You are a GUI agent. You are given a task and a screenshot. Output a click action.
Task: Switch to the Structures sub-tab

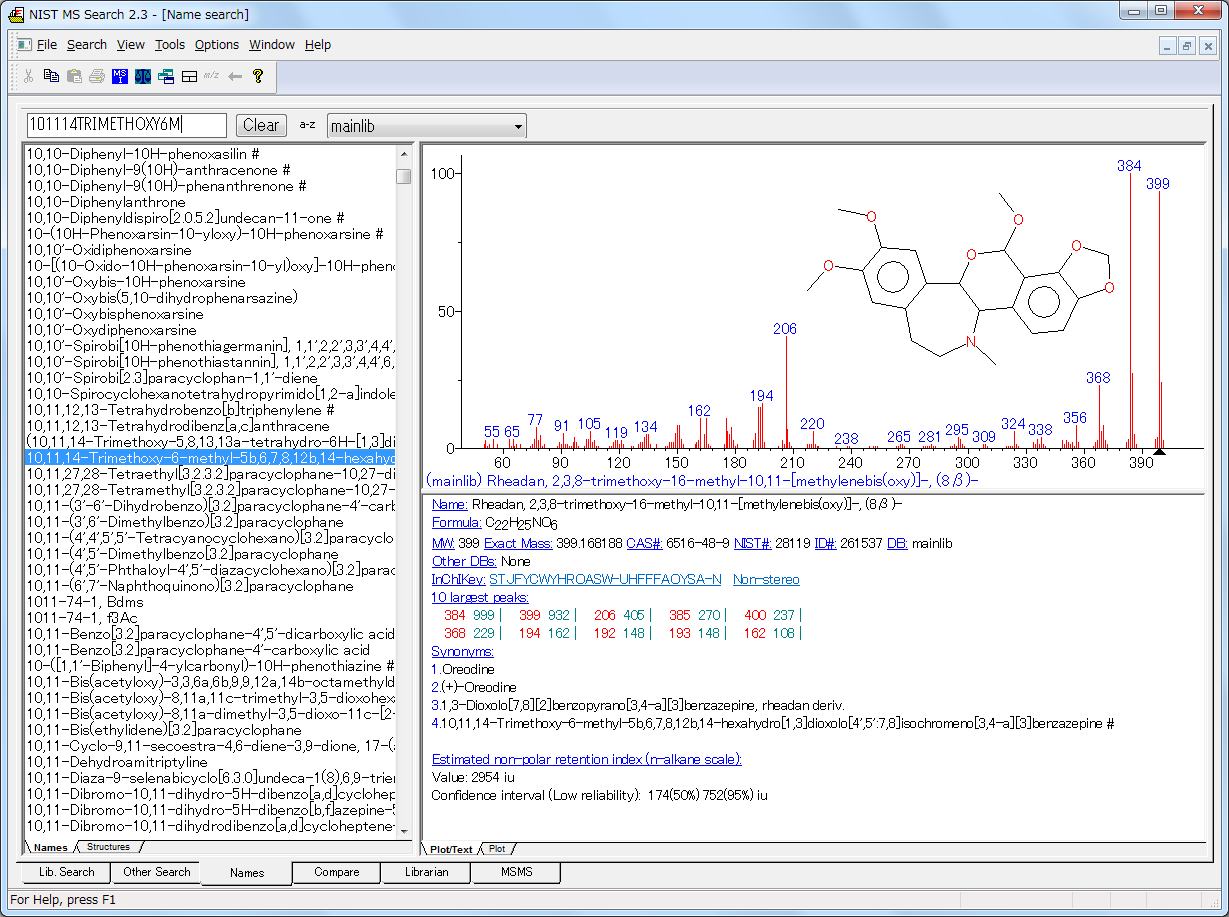point(108,847)
